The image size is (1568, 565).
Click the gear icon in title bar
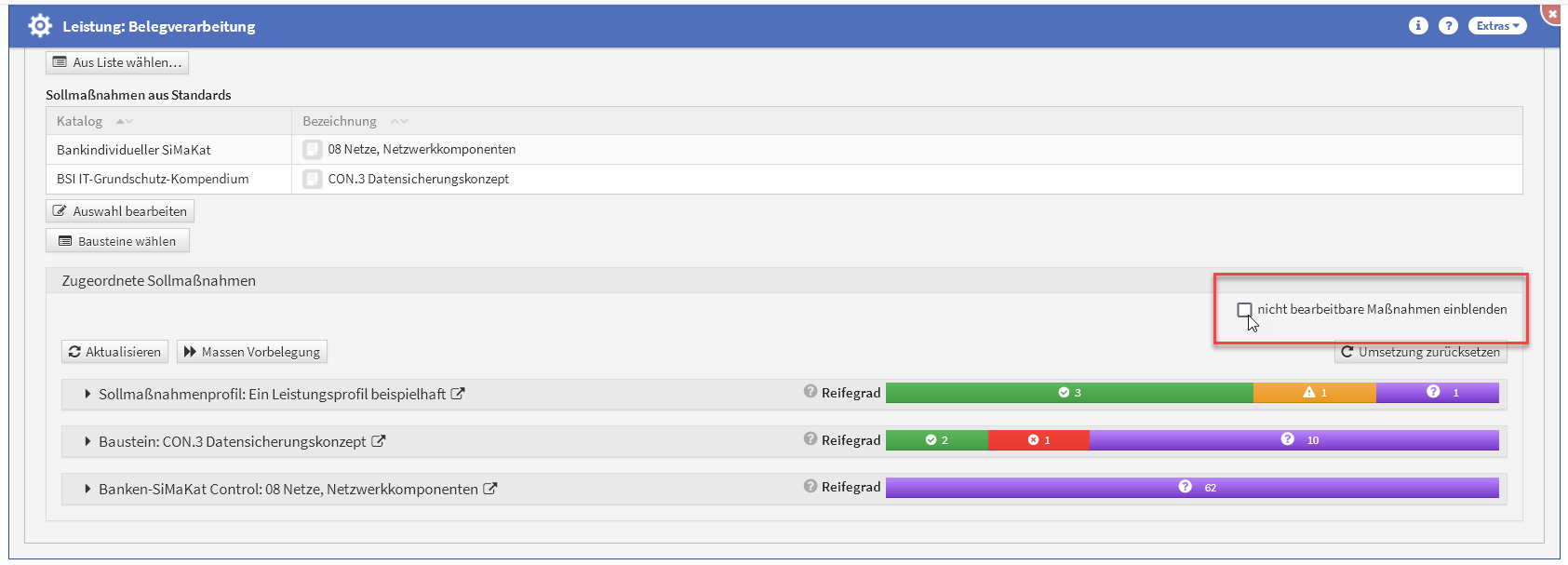click(40, 26)
